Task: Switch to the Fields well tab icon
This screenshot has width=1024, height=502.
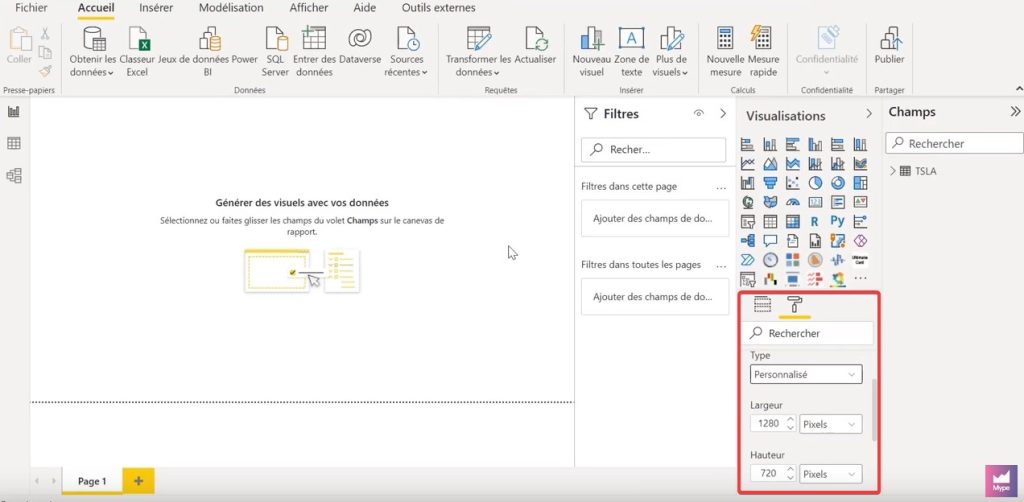Action: 762,304
